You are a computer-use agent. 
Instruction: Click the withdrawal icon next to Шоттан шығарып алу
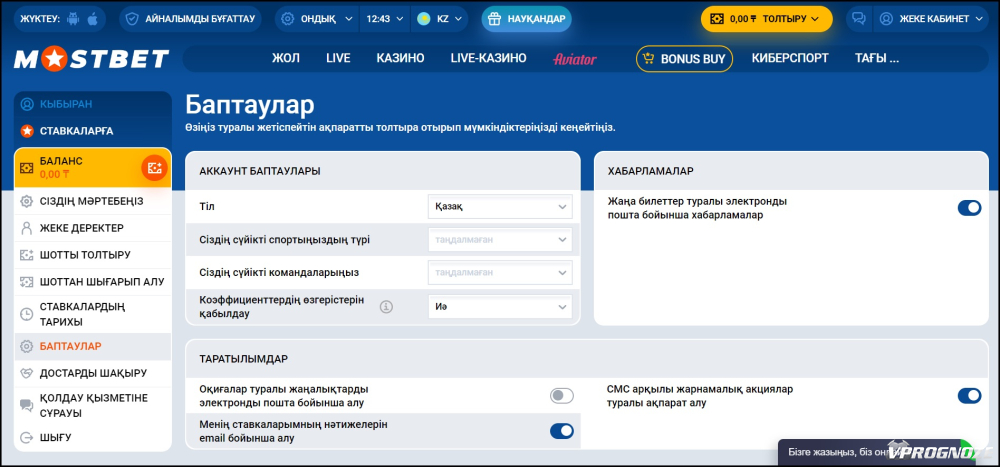[x=26, y=281]
